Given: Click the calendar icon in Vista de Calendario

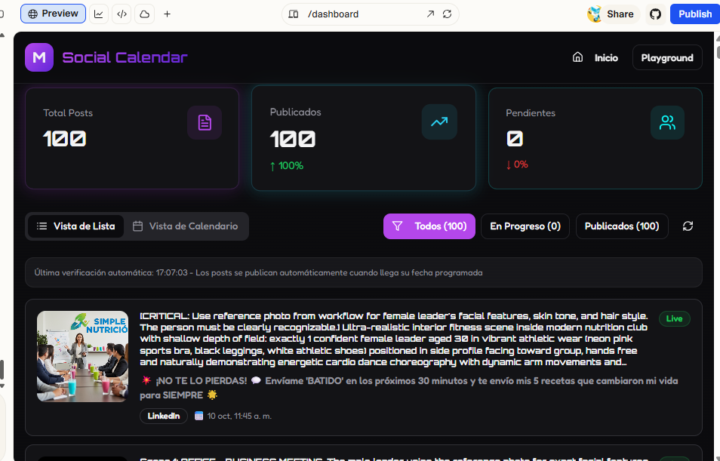Looking at the screenshot, I should point(138,226).
